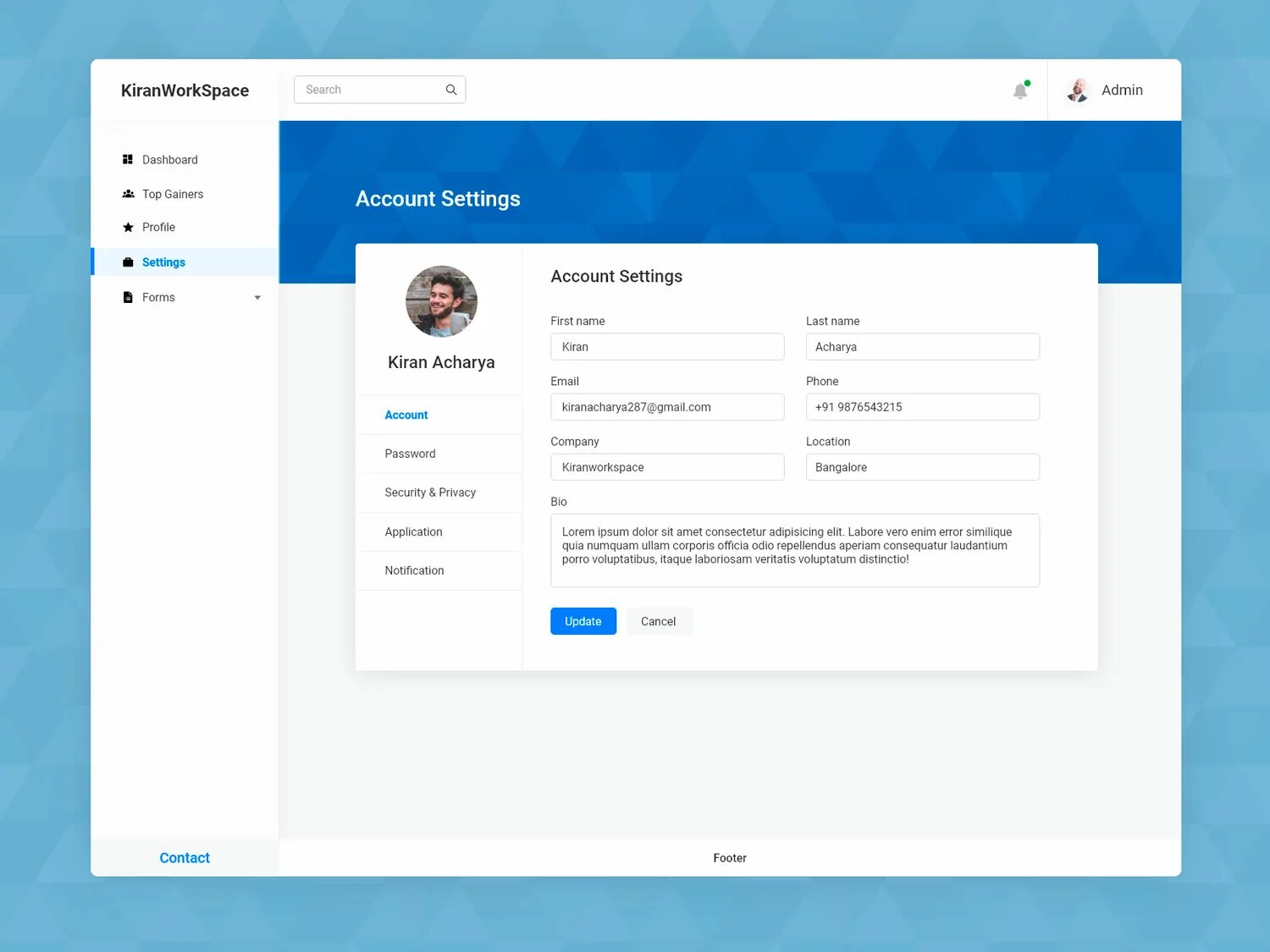This screenshot has height=952, width=1270.
Task: Open Top Gainers in the sidebar
Action: click(x=185, y=194)
